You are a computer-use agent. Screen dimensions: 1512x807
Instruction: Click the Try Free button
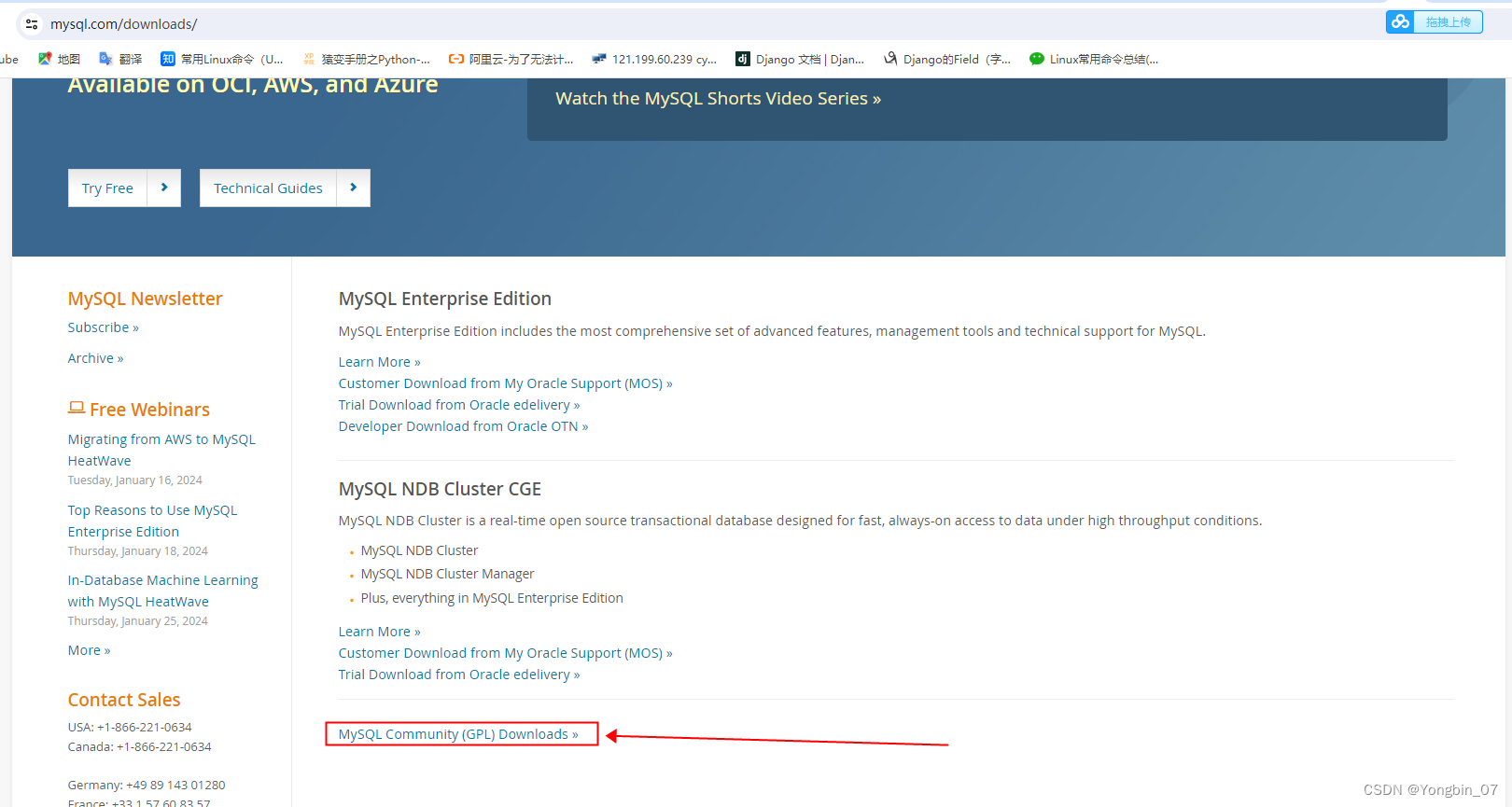coord(107,188)
